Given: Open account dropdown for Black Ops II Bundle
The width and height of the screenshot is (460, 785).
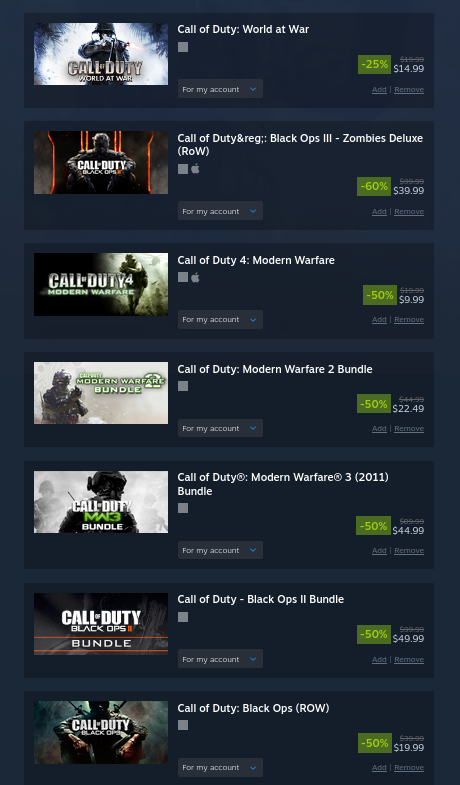Looking at the screenshot, I should click(220, 659).
